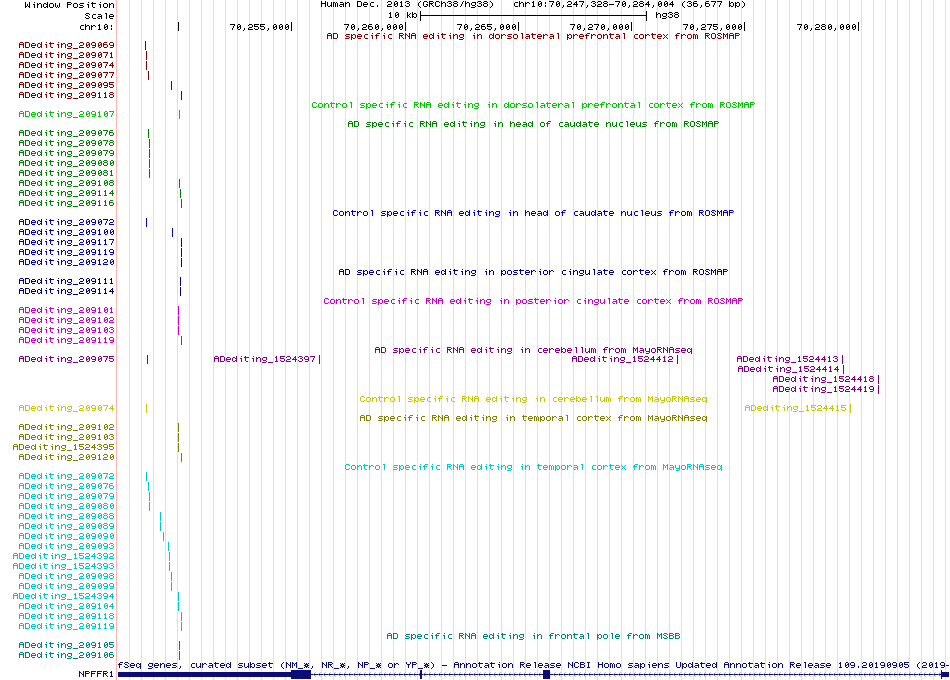
Task: Select the cyan ADediting_1524392 label
Action: click(64, 556)
